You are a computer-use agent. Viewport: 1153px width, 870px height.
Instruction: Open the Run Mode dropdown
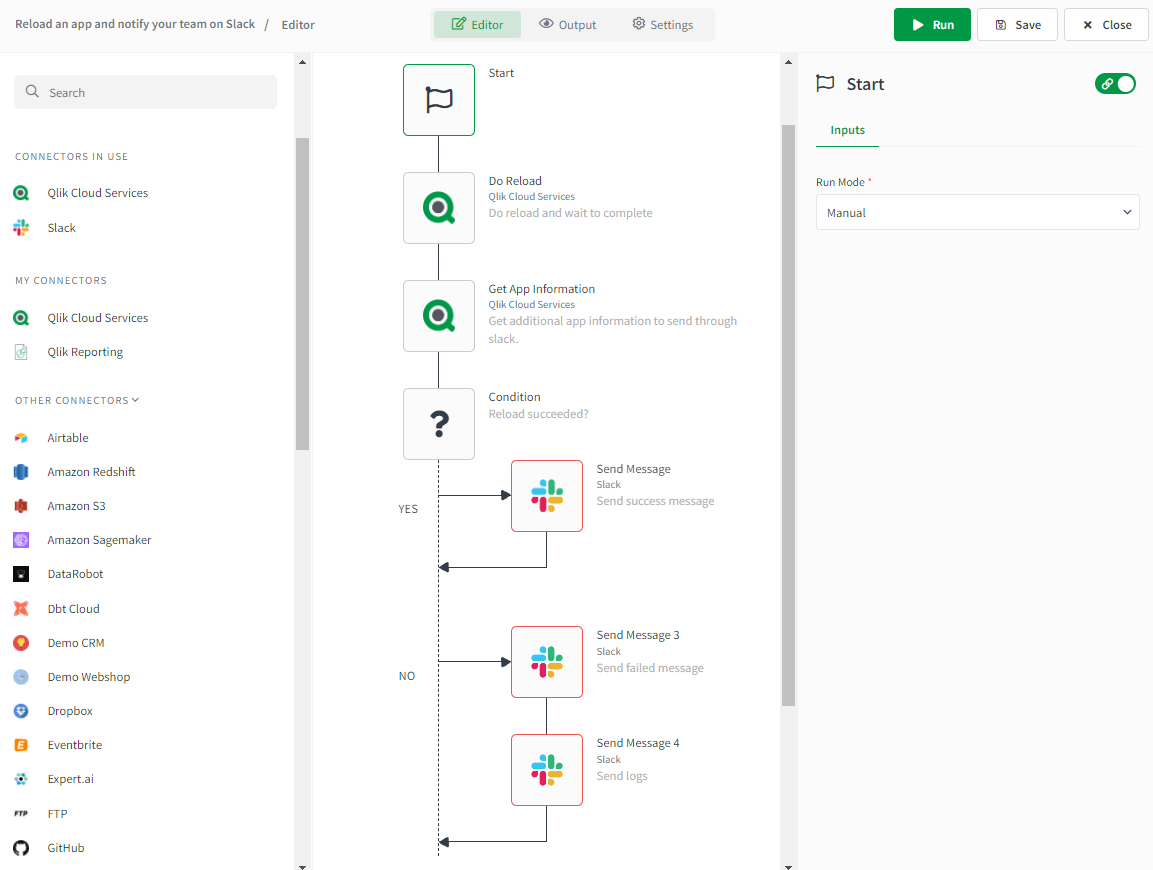977,212
